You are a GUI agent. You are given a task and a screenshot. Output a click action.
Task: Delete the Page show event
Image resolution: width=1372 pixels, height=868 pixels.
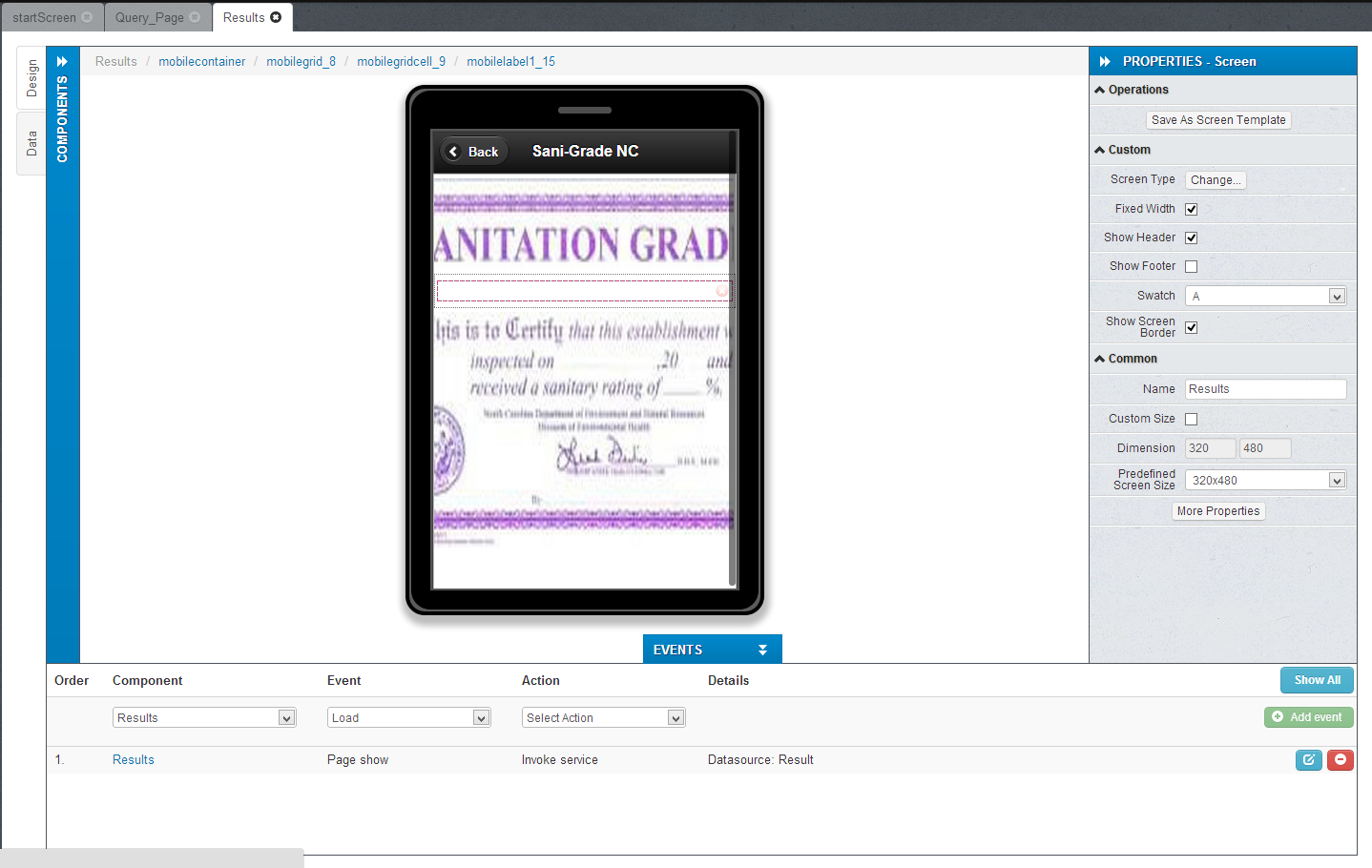click(1340, 760)
